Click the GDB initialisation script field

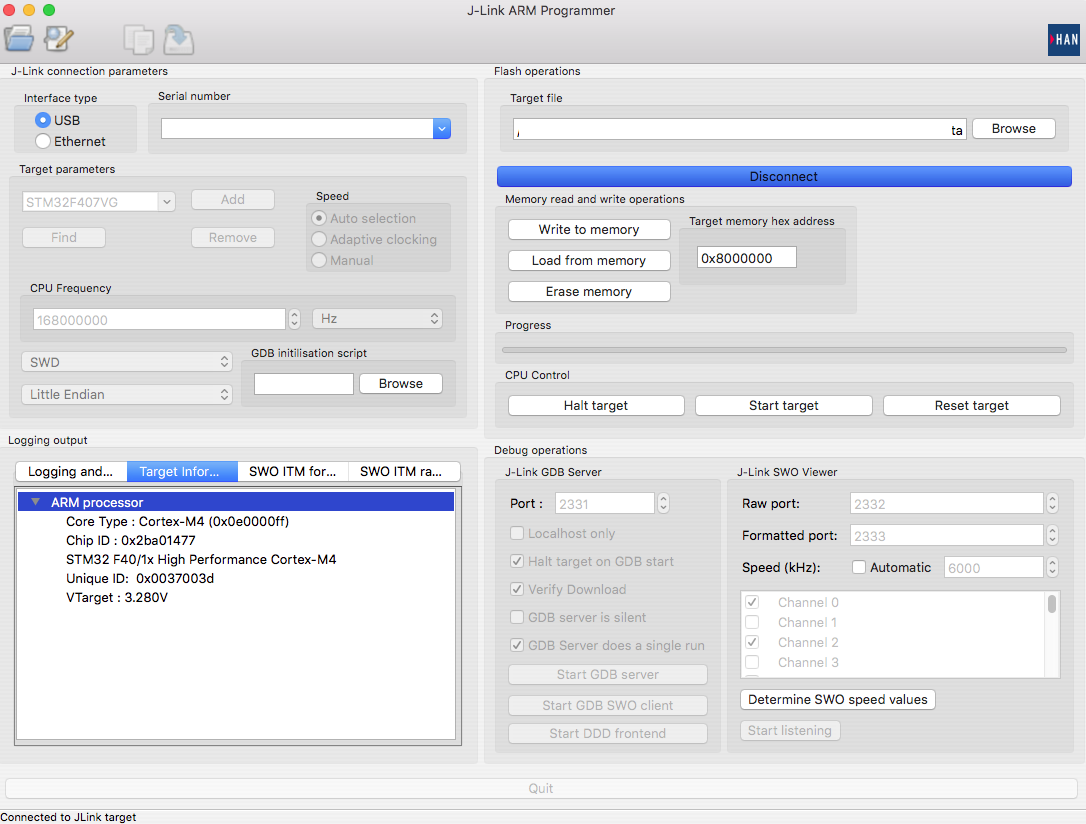click(303, 384)
